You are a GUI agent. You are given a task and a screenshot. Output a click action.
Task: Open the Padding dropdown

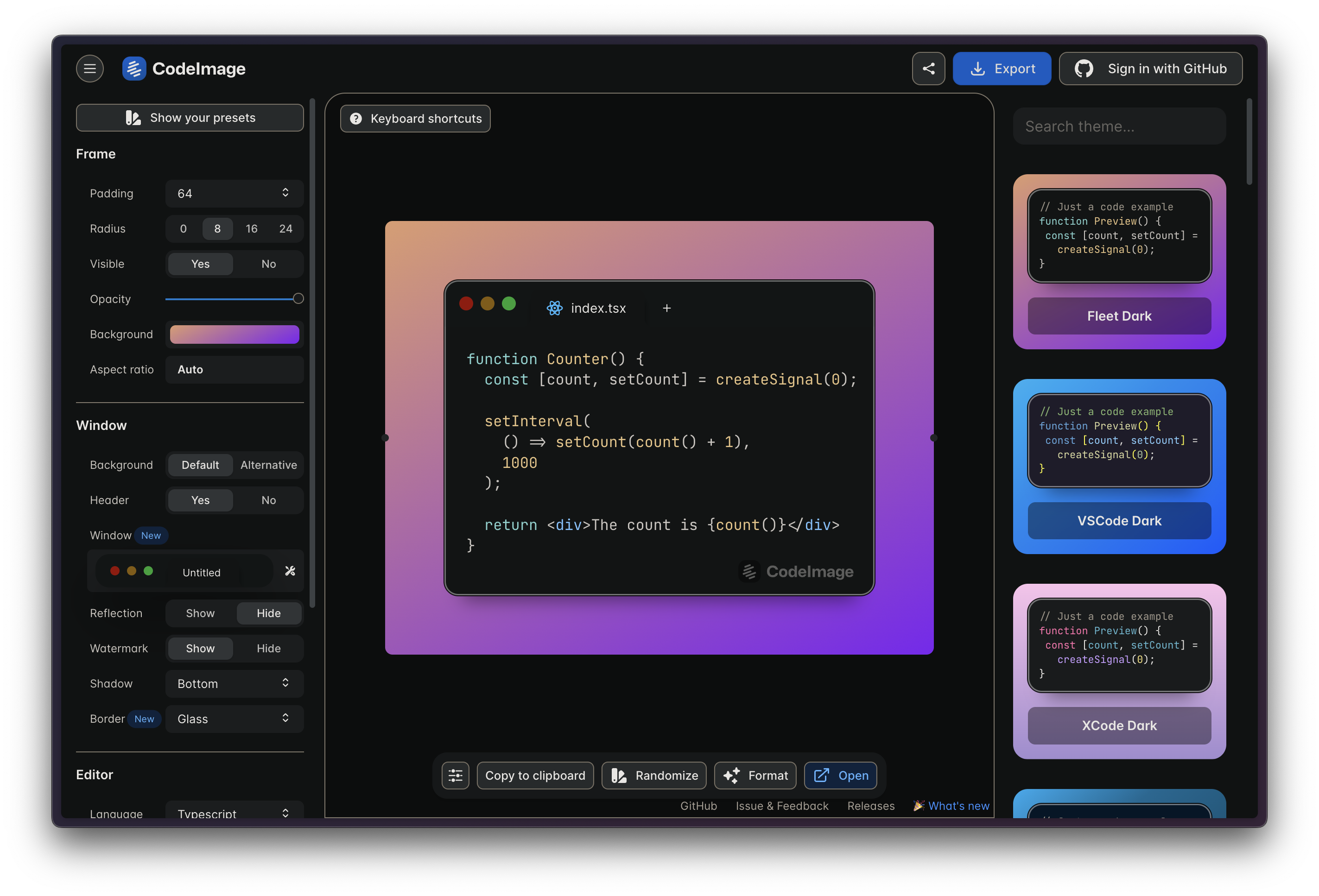tap(235, 194)
